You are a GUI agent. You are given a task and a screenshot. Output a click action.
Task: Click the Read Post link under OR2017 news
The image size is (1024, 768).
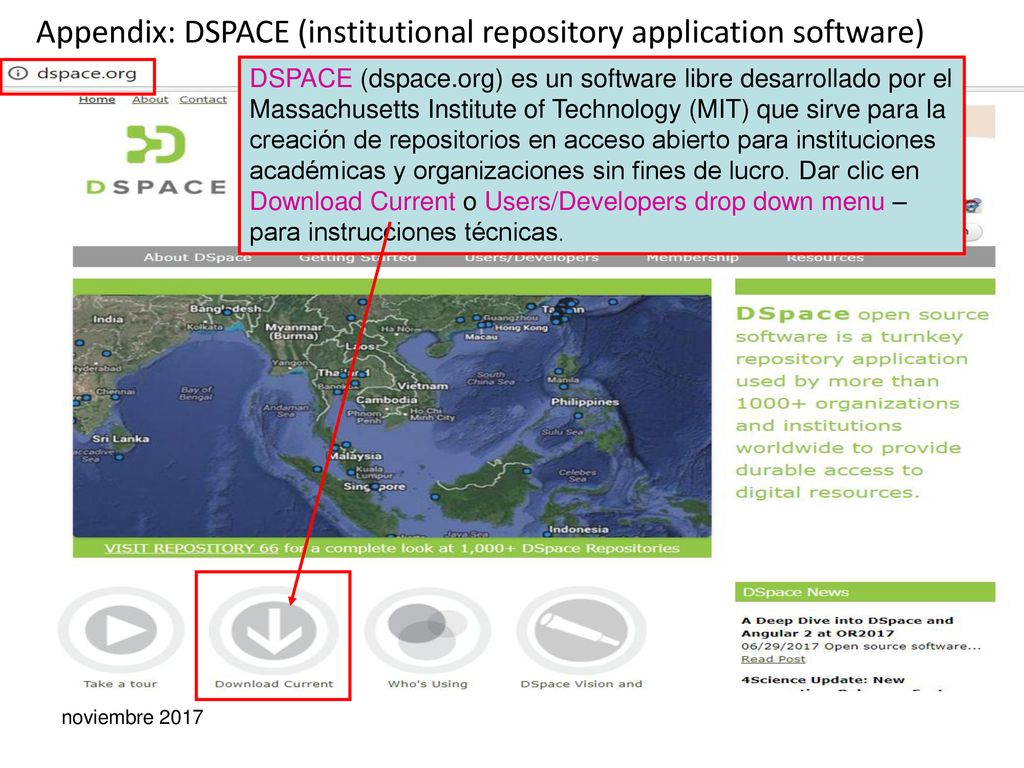[x=773, y=660]
